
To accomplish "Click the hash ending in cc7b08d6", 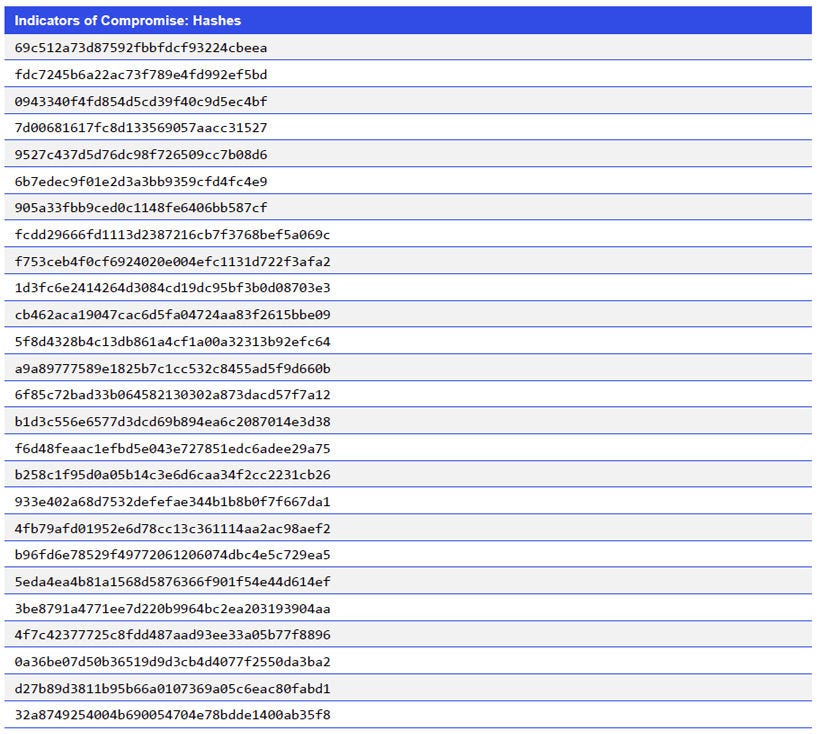I will tap(145, 155).
